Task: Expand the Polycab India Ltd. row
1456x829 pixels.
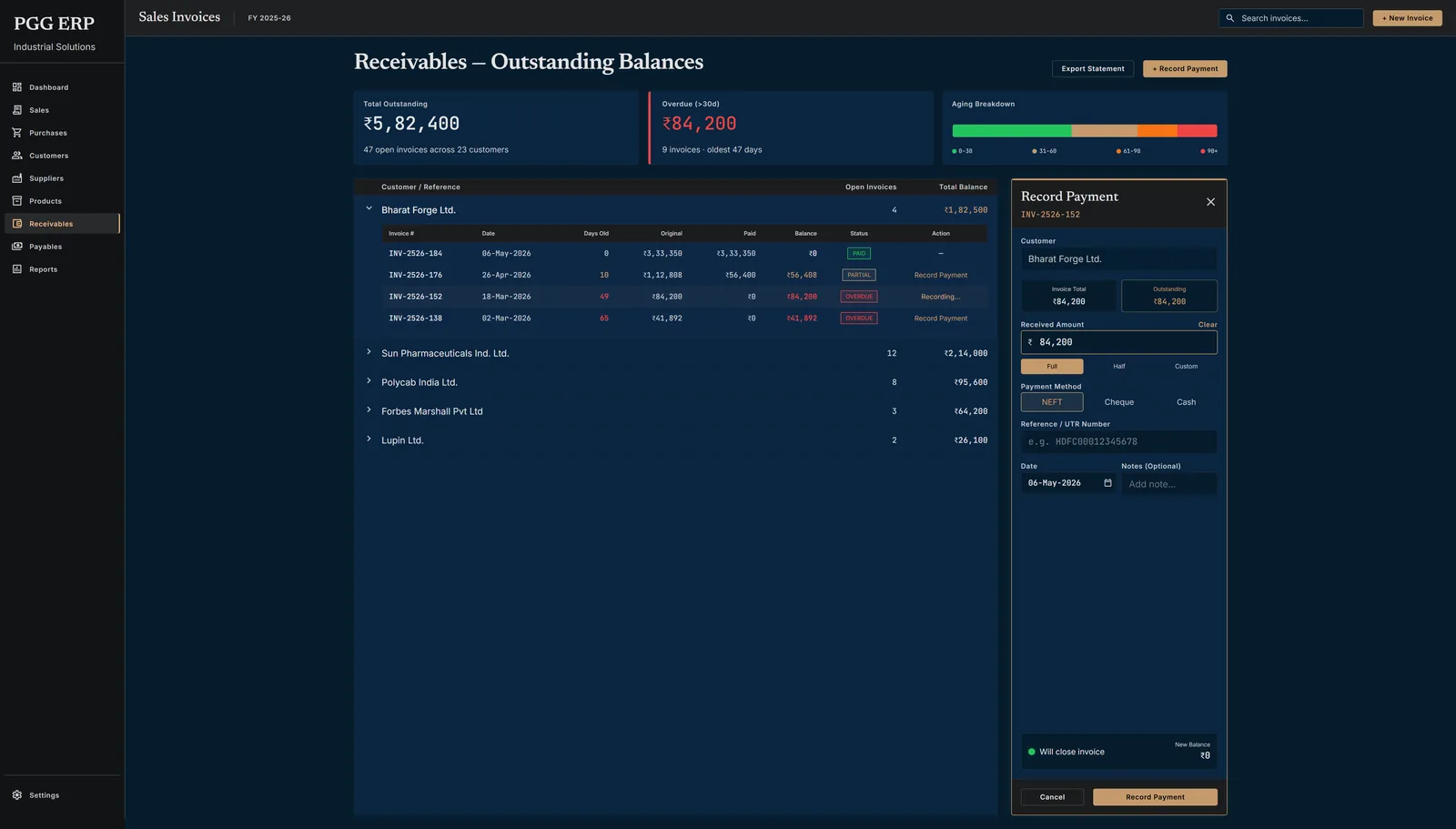Action: tap(369, 381)
